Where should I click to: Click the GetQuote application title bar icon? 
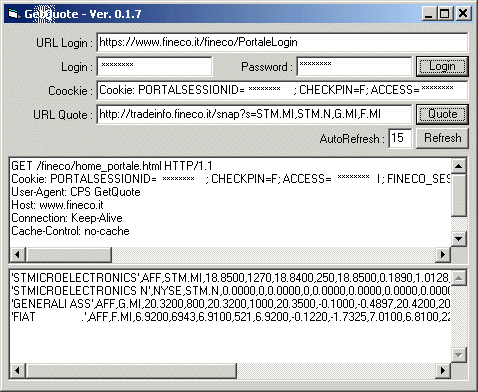(14, 14)
